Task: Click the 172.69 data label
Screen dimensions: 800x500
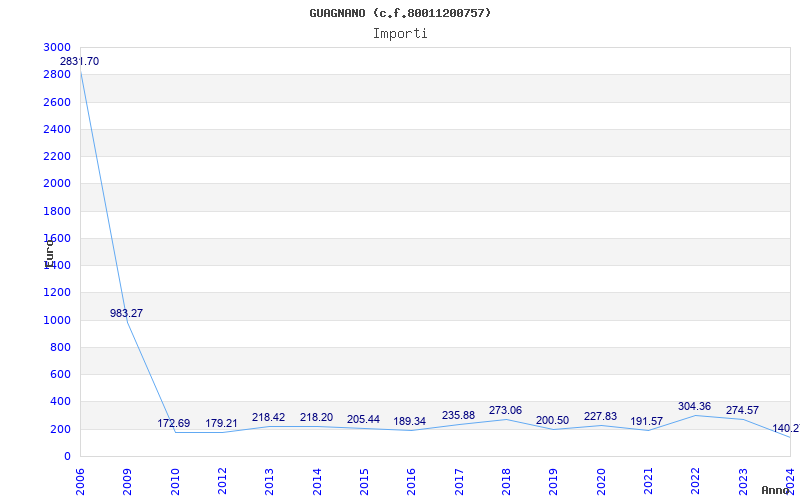Action: (173, 423)
